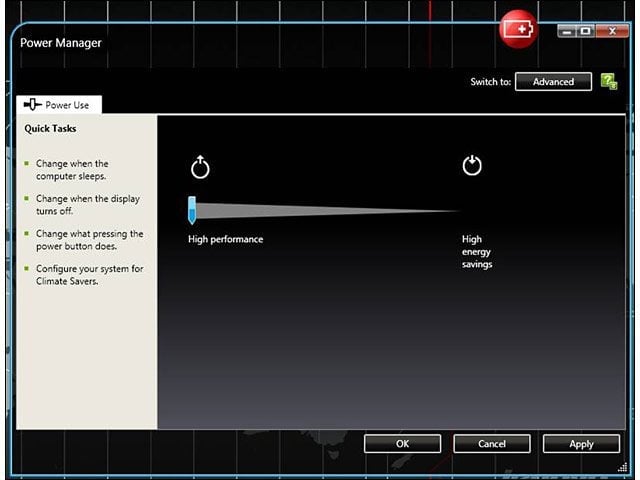
Task: Open Change what pressing power button does
Action: click(89, 240)
